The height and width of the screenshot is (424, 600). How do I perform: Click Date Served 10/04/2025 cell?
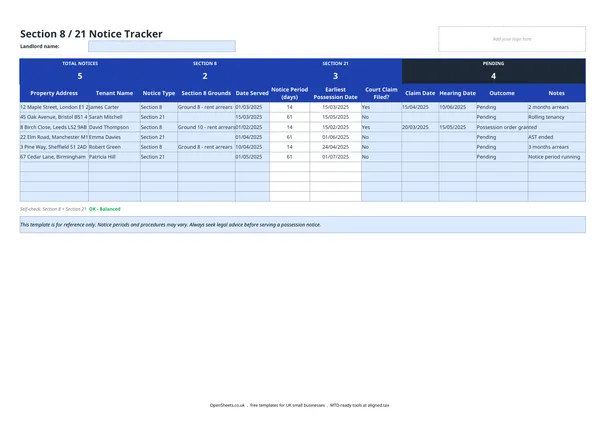(252, 147)
